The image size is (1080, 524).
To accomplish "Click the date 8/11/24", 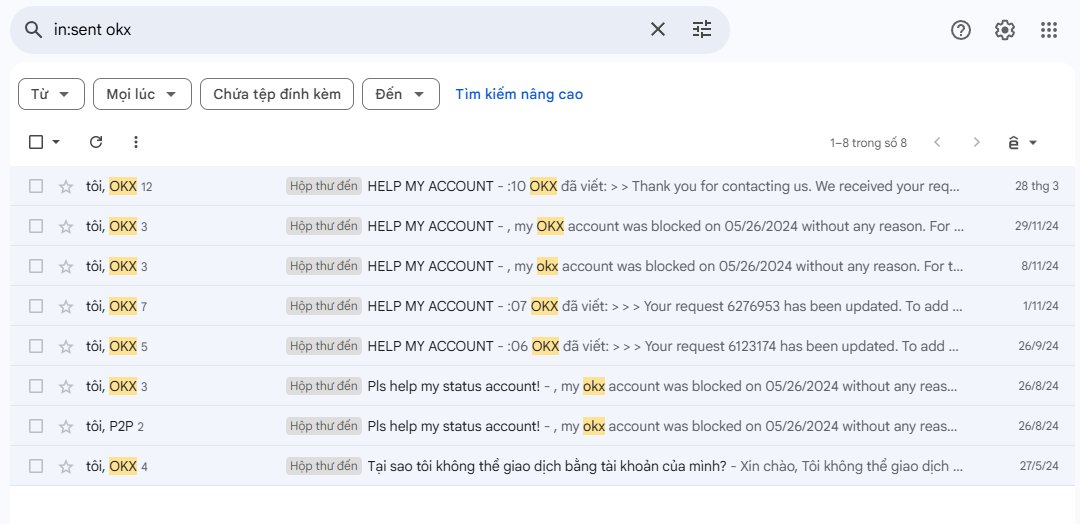I will click(1040, 266).
